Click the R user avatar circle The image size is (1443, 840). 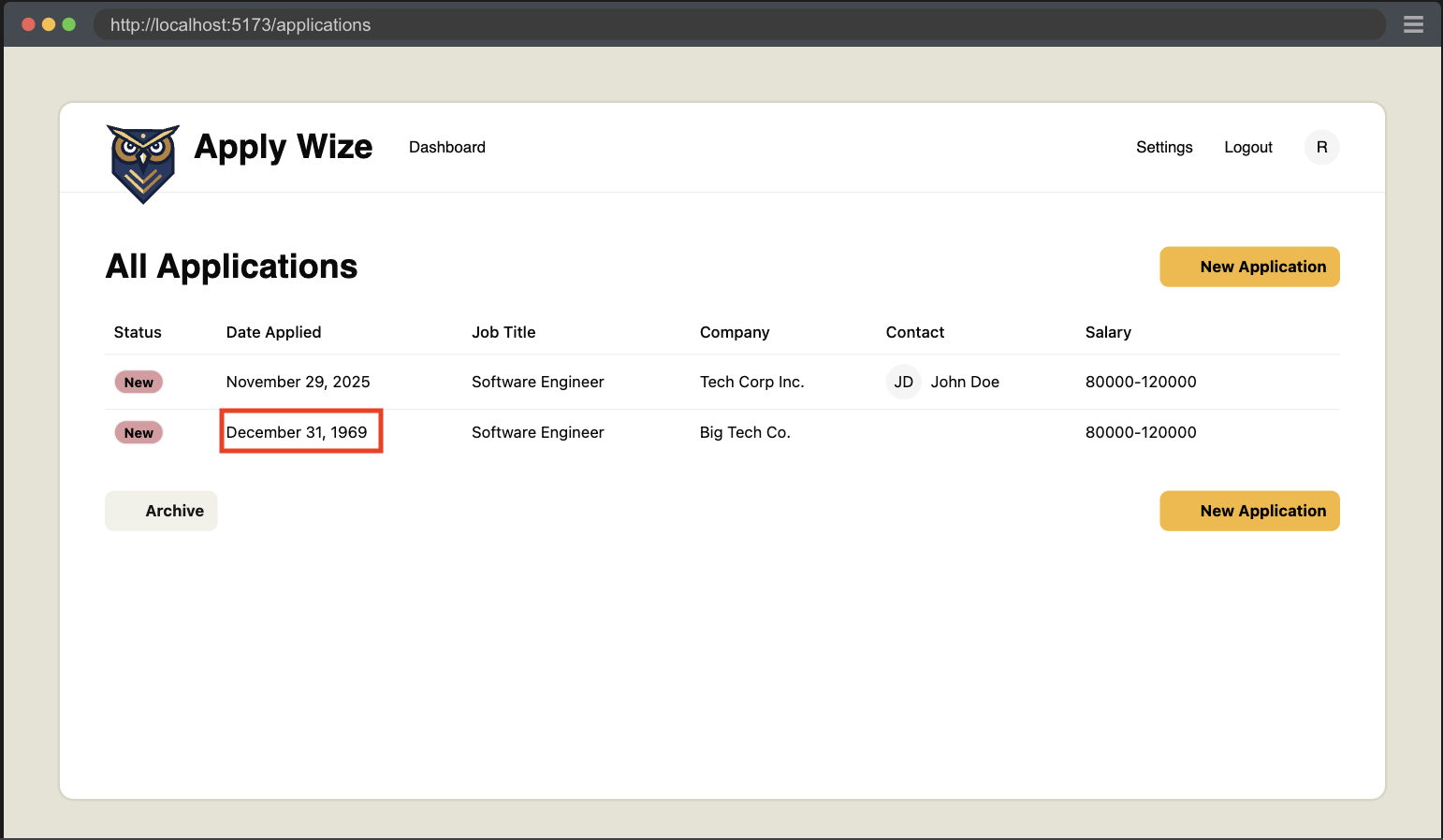coord(1321,147)
